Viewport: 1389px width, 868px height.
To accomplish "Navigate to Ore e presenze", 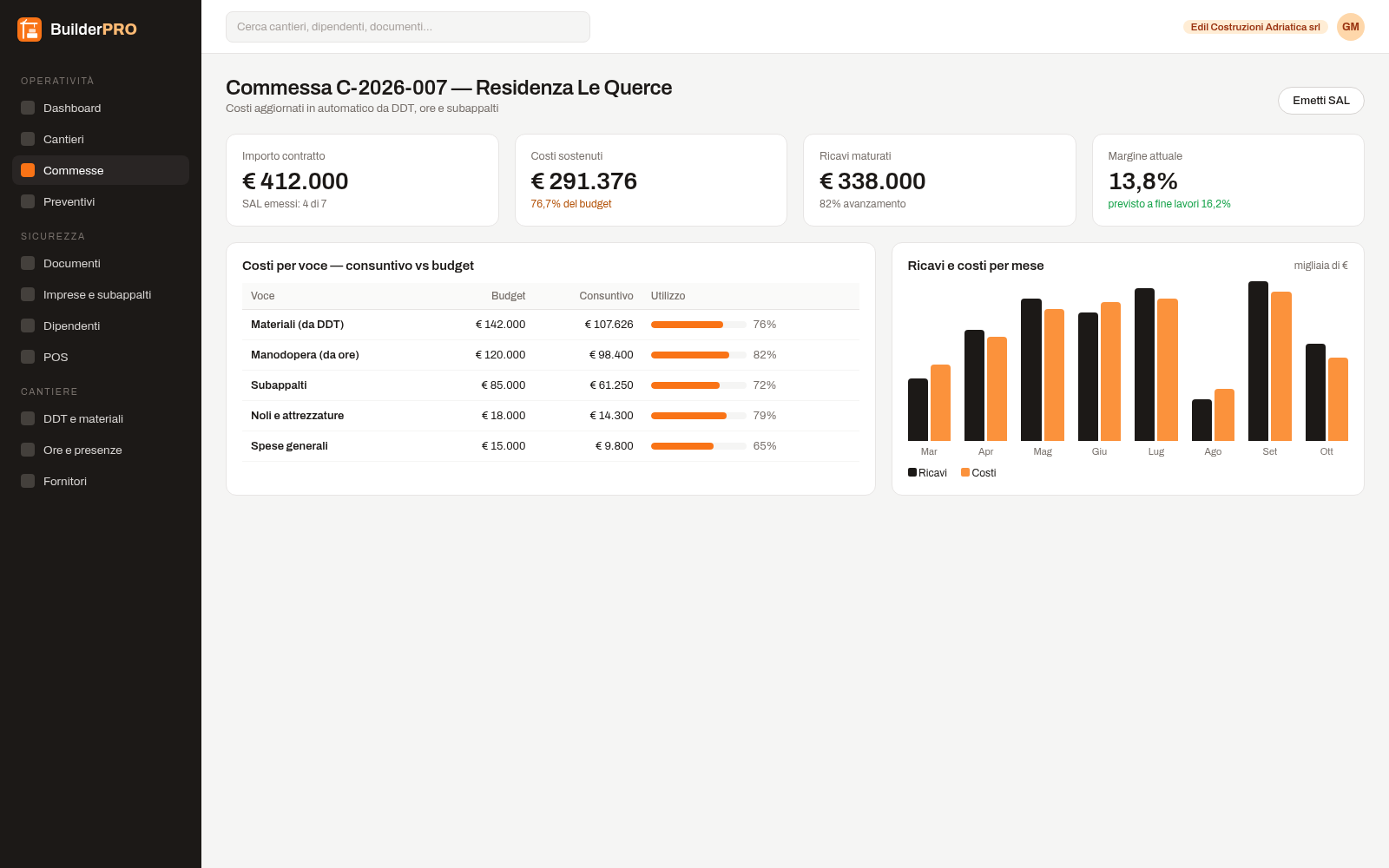I will click(101, 450).
